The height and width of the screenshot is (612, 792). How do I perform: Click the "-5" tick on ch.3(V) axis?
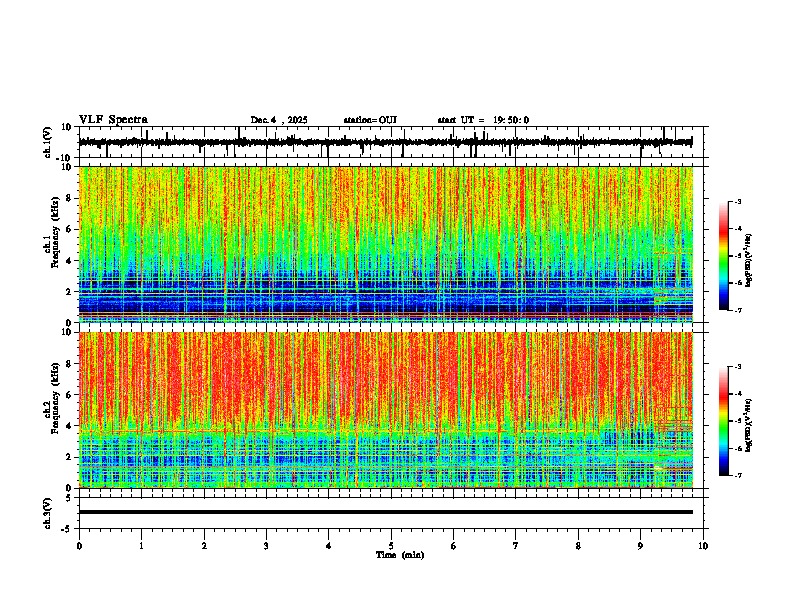[67, 529]
